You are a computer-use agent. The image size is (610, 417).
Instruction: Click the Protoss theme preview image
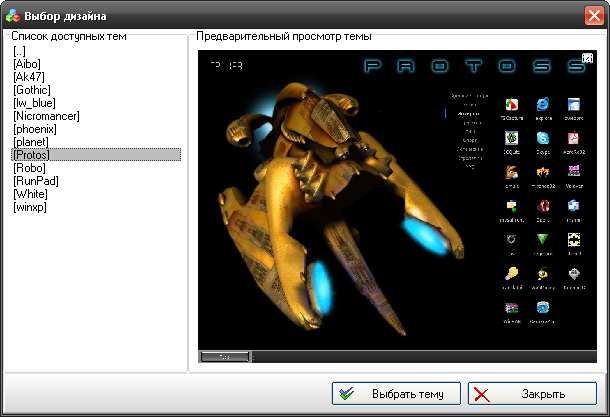(397, 206)
